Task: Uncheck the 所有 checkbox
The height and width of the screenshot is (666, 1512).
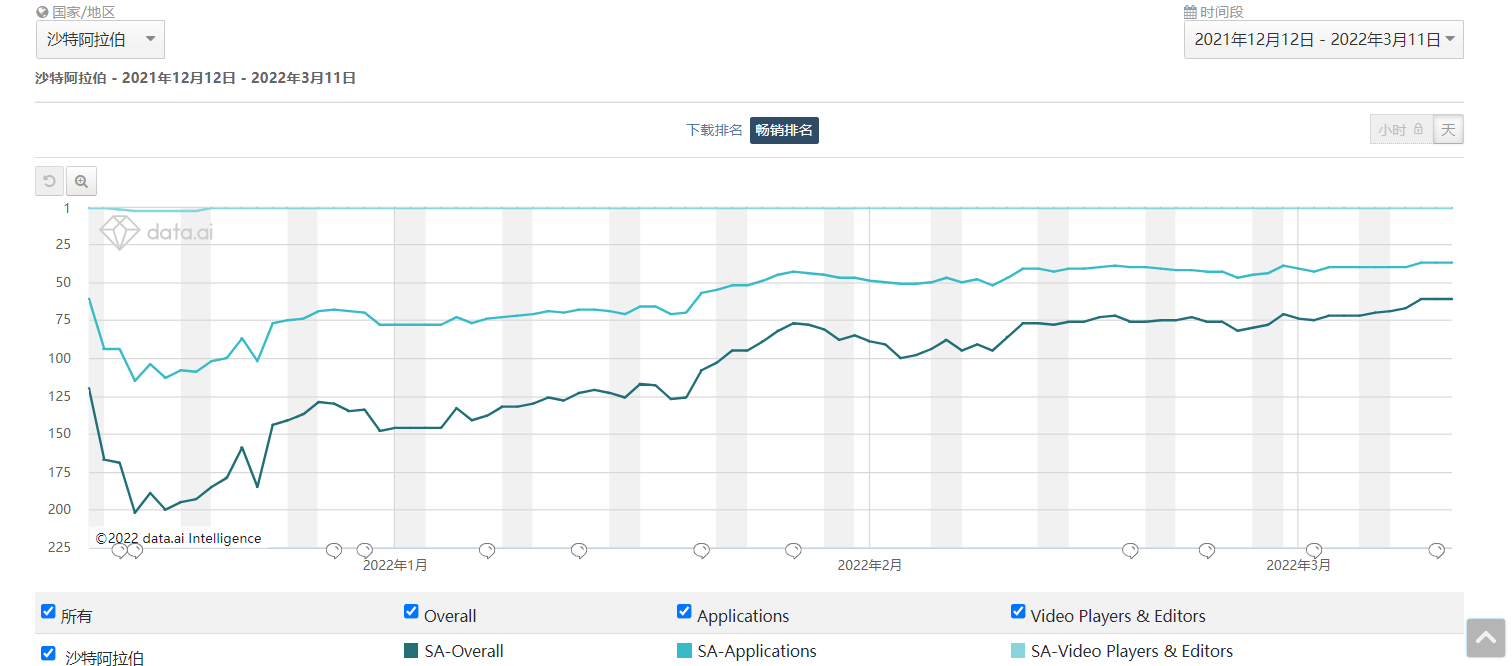Action: (x=48, y=611)
